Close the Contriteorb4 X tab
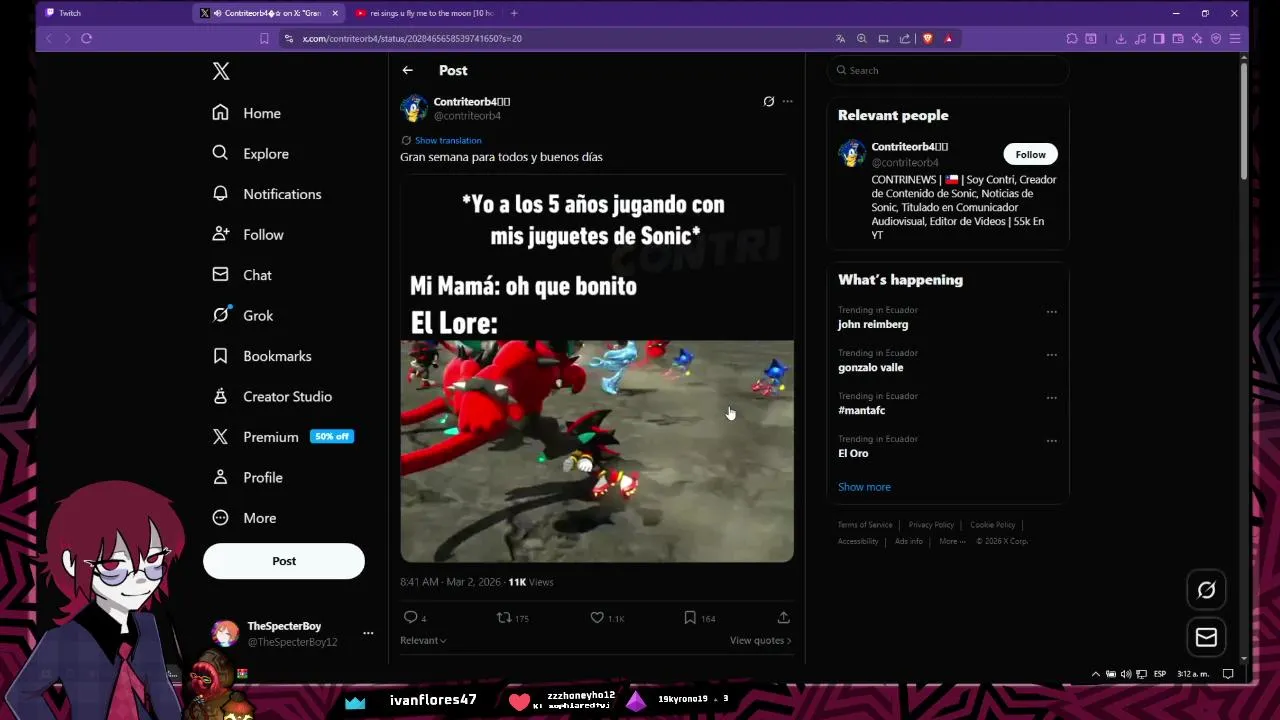1280x720 pixels. [335, 13]
